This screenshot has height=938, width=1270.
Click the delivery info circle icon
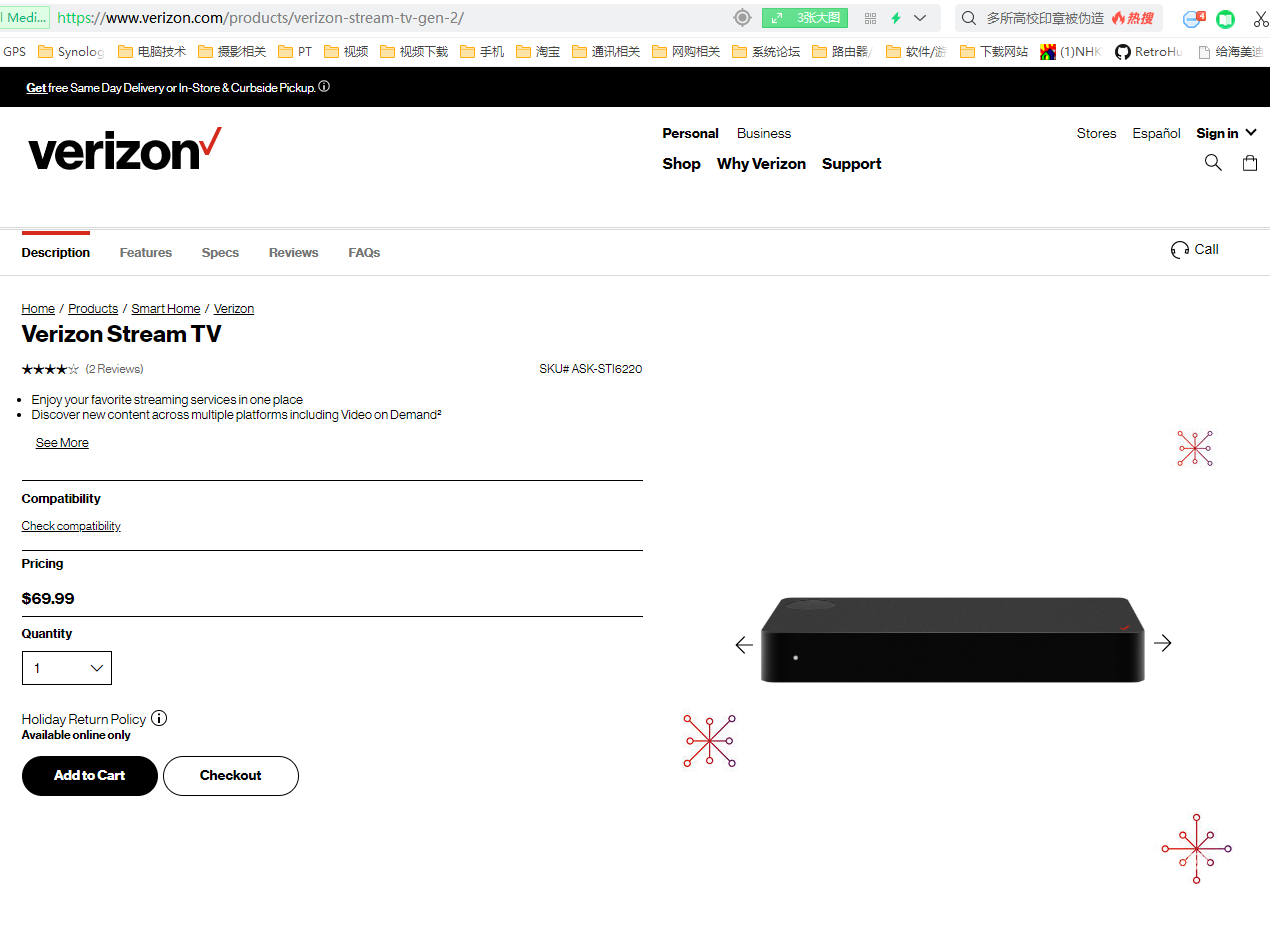click(324, 87)
